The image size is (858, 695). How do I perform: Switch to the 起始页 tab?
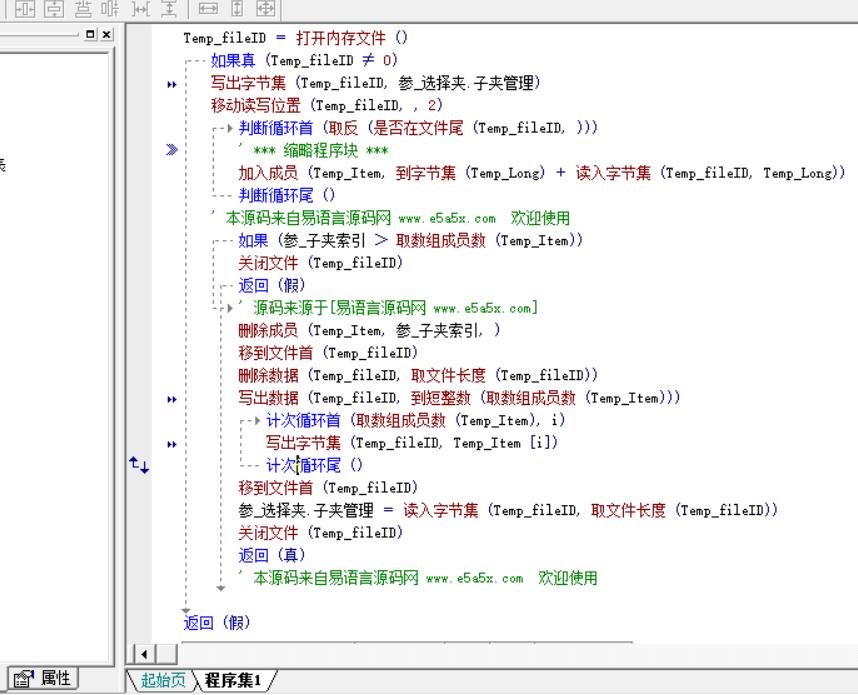point(163,680)
